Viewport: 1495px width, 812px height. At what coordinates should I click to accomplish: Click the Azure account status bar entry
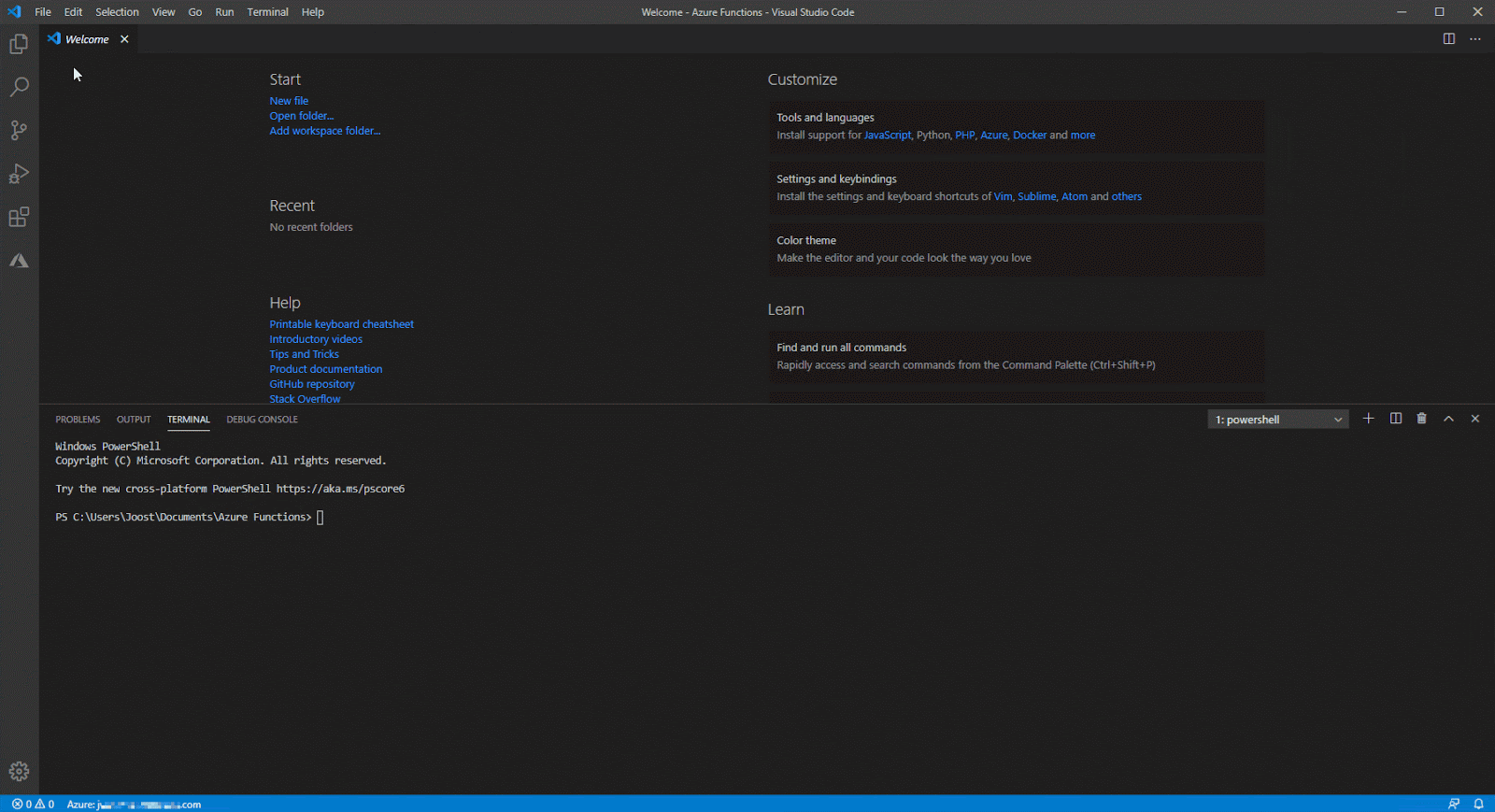(134, 804)
